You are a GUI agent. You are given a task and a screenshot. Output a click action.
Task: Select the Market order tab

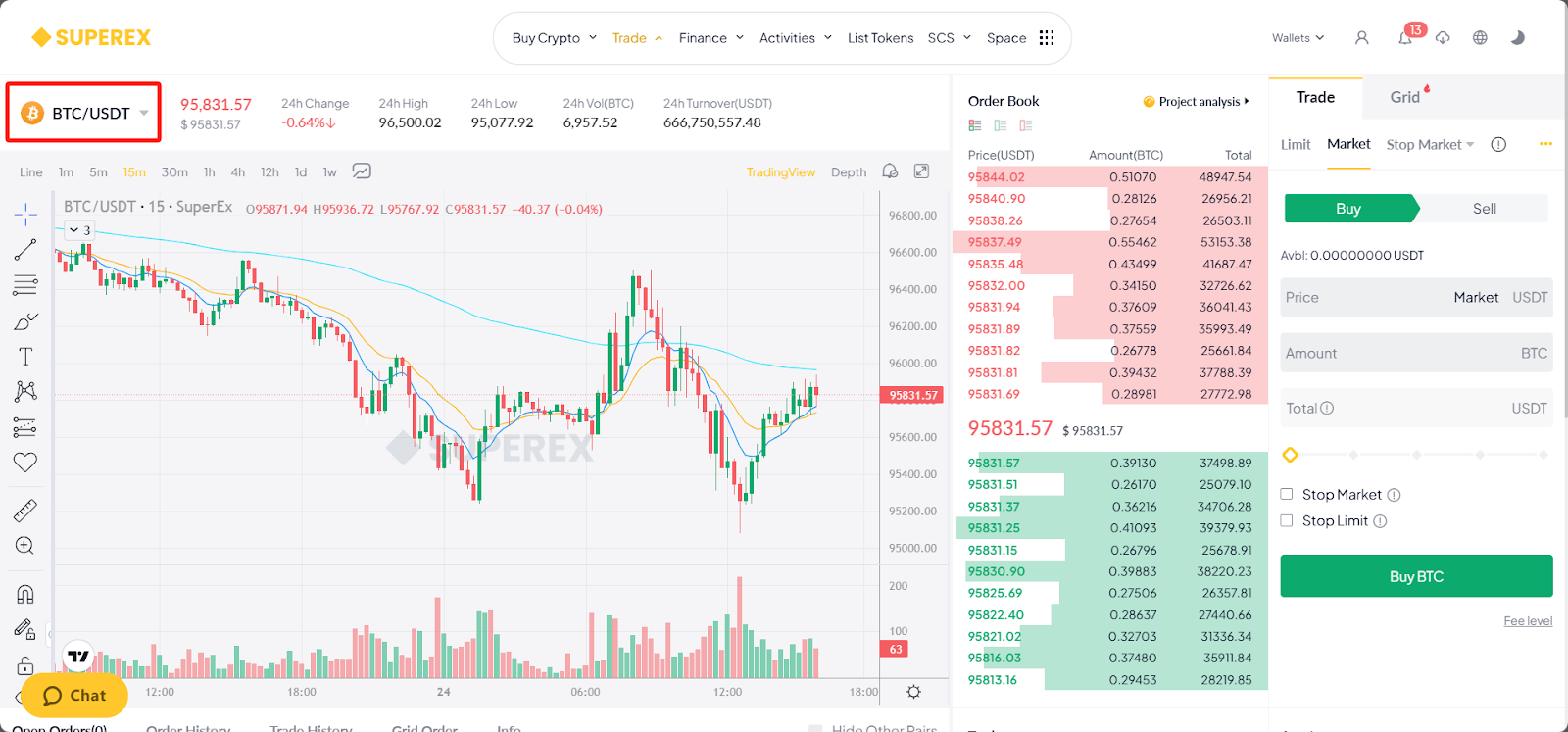coord(1348,144)
